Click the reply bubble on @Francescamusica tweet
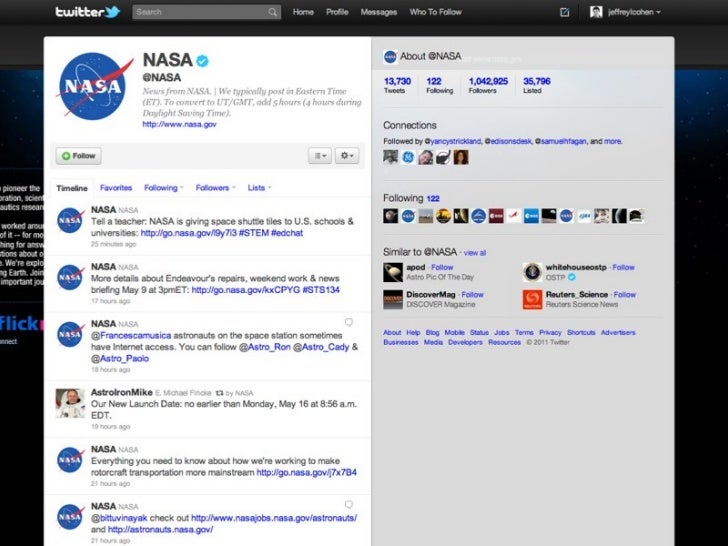 coord(349,322)
